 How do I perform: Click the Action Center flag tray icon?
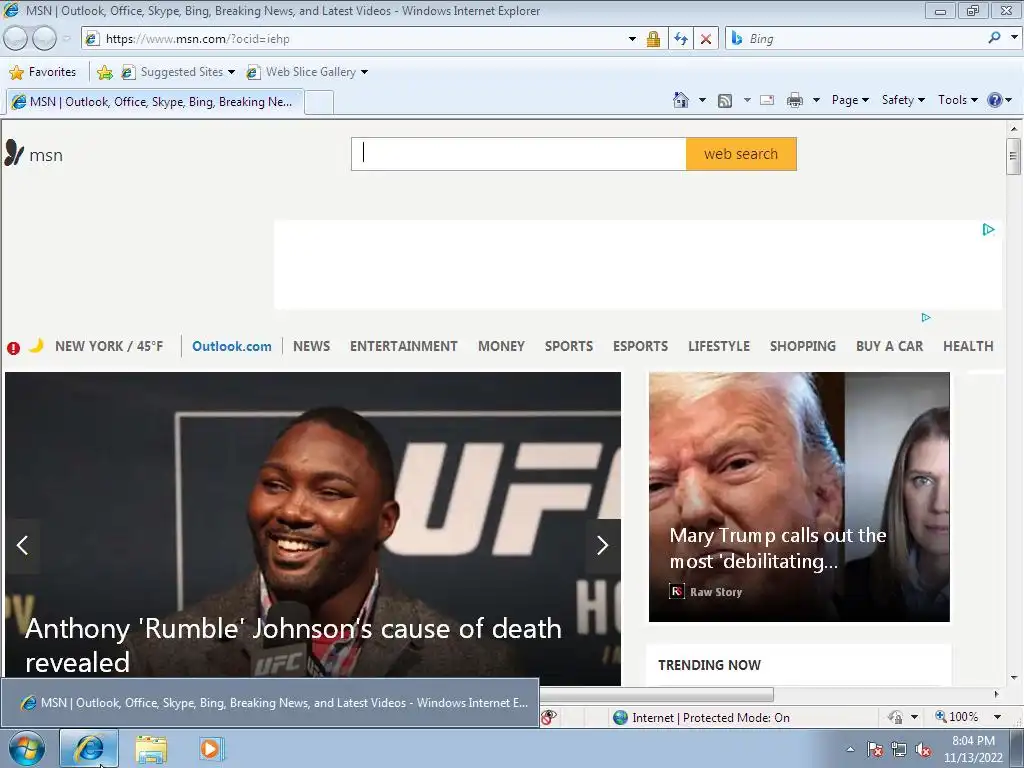(x=874, y=750)
